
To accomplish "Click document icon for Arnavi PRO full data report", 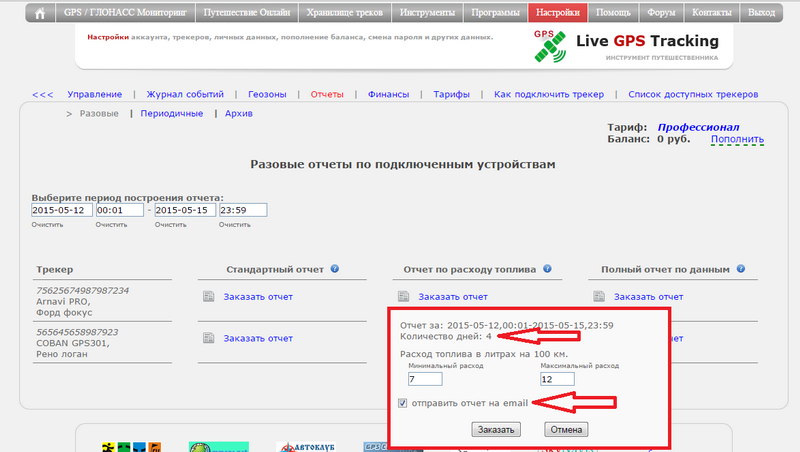I will tap(598, 297).
